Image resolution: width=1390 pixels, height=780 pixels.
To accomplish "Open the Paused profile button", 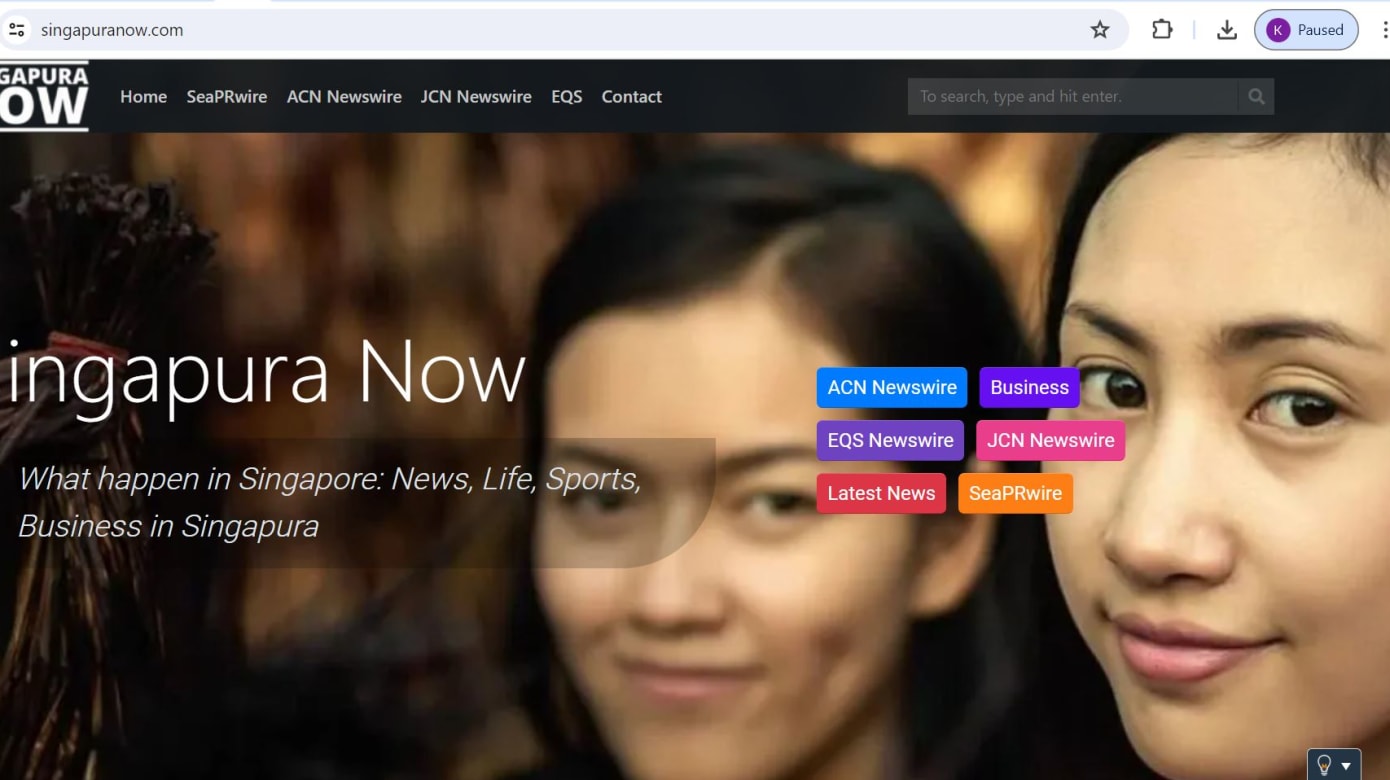I will [x=1307, y=30].
